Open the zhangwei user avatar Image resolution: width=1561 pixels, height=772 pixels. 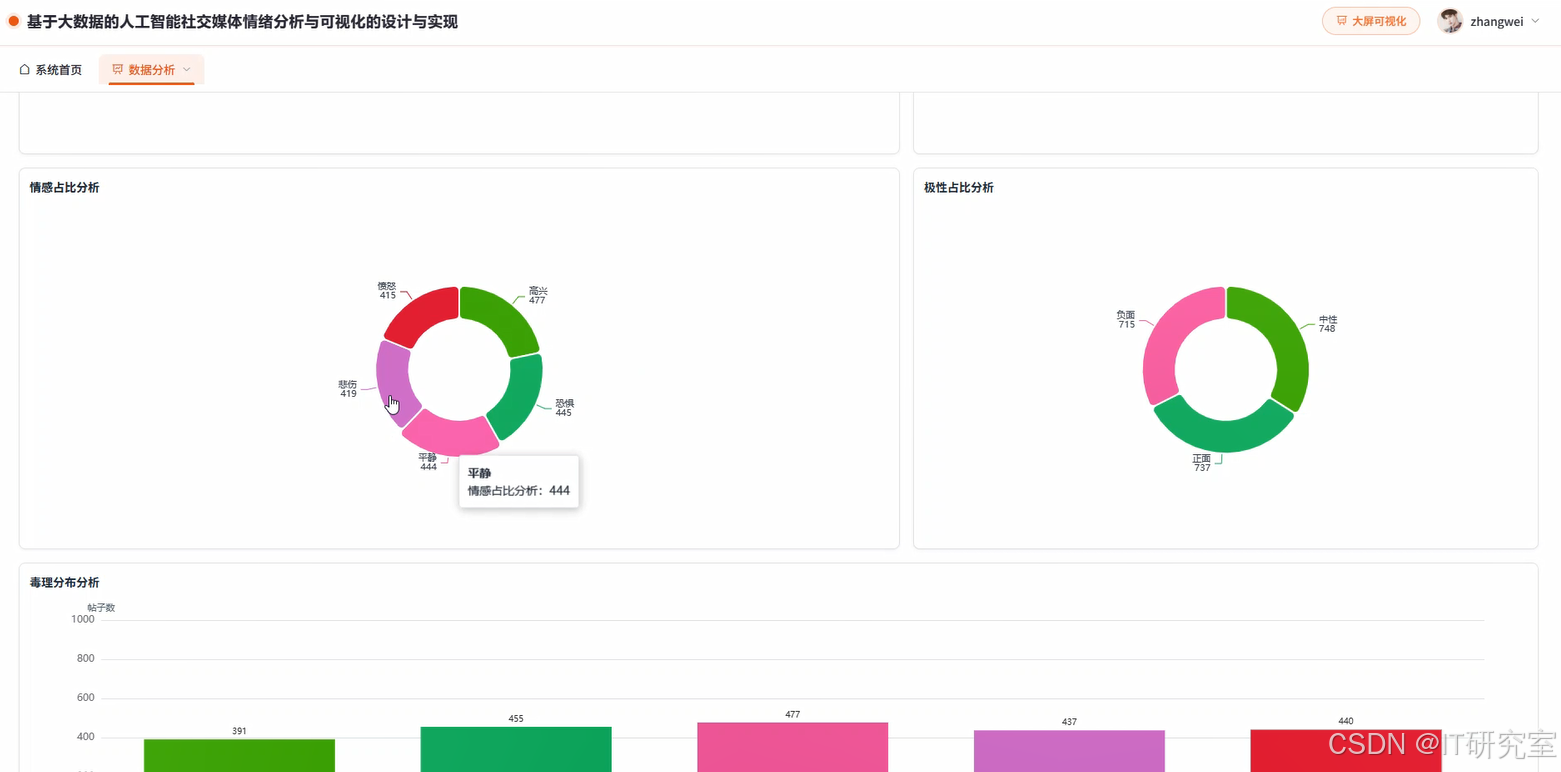(x=1450, y=21)
